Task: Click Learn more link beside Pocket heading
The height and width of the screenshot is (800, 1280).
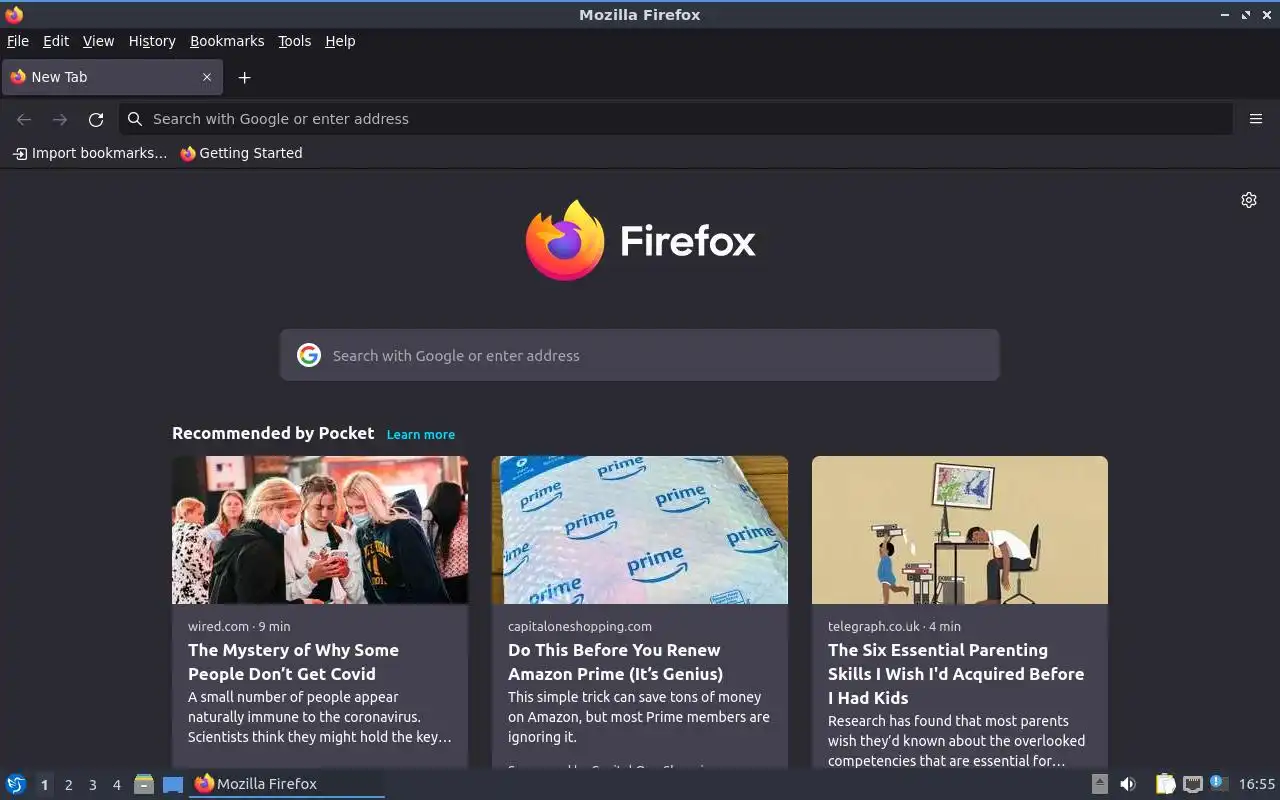Action: point(421,434)
